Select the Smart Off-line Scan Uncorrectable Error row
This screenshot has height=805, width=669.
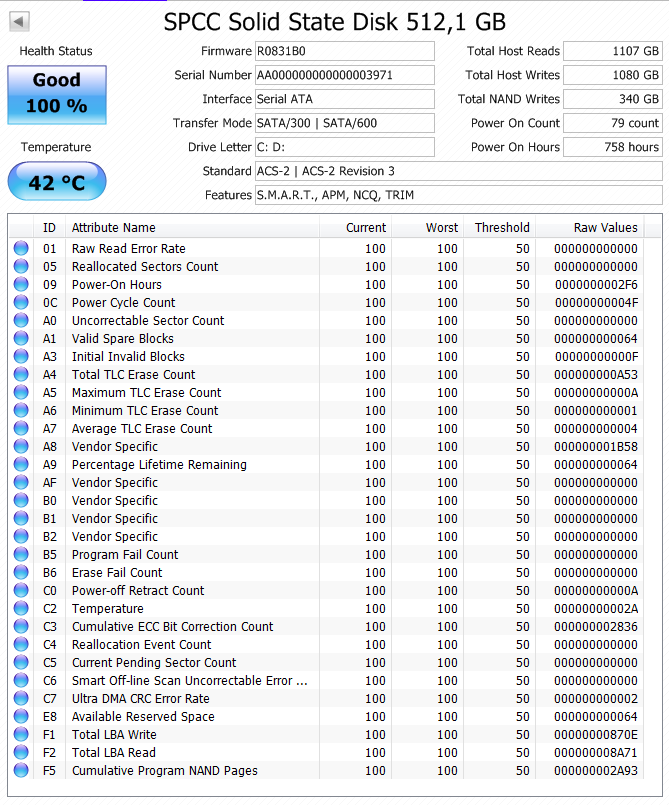(327, 681)
